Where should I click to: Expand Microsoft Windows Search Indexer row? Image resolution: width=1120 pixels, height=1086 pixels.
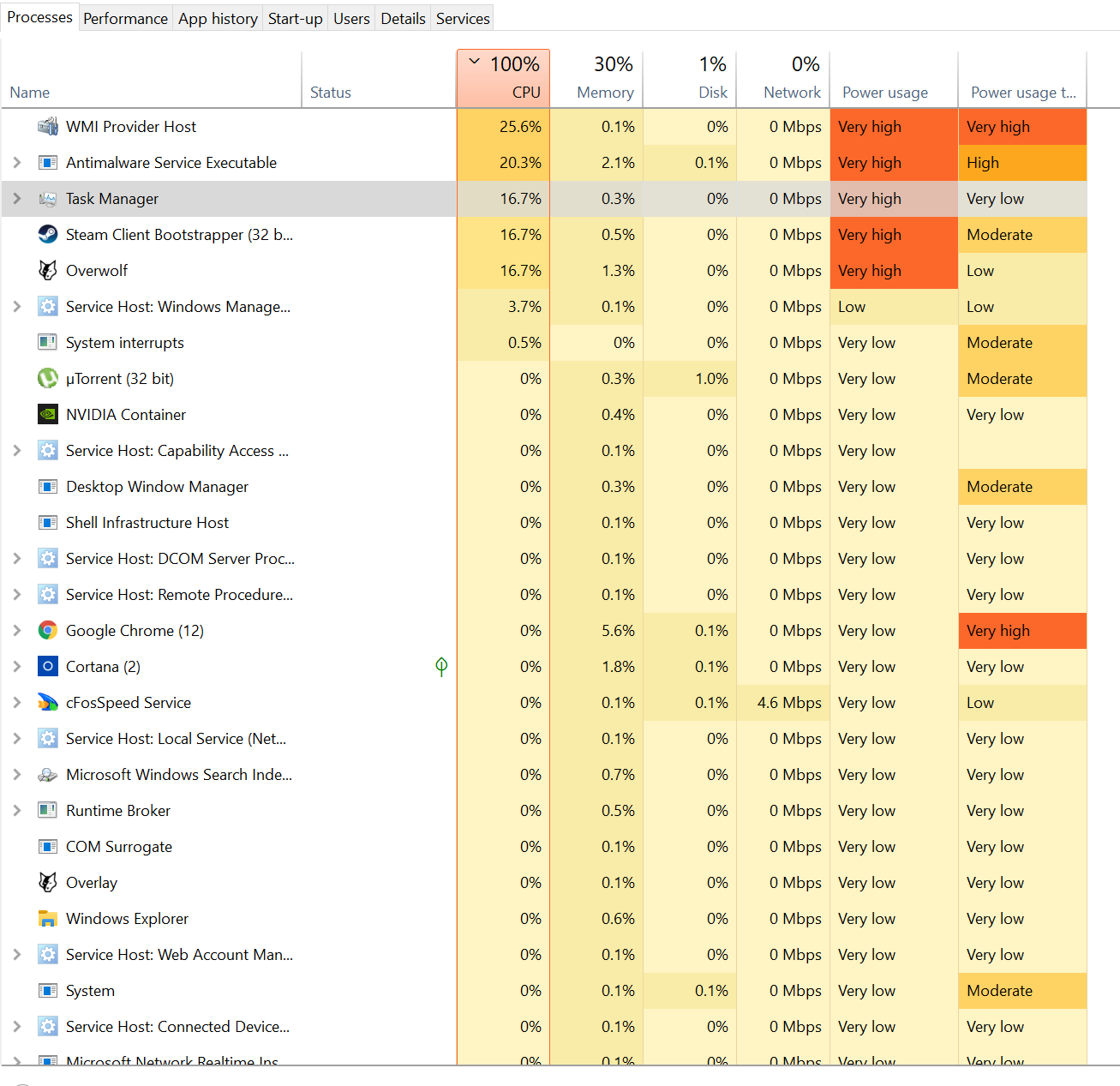pos(16,775)
